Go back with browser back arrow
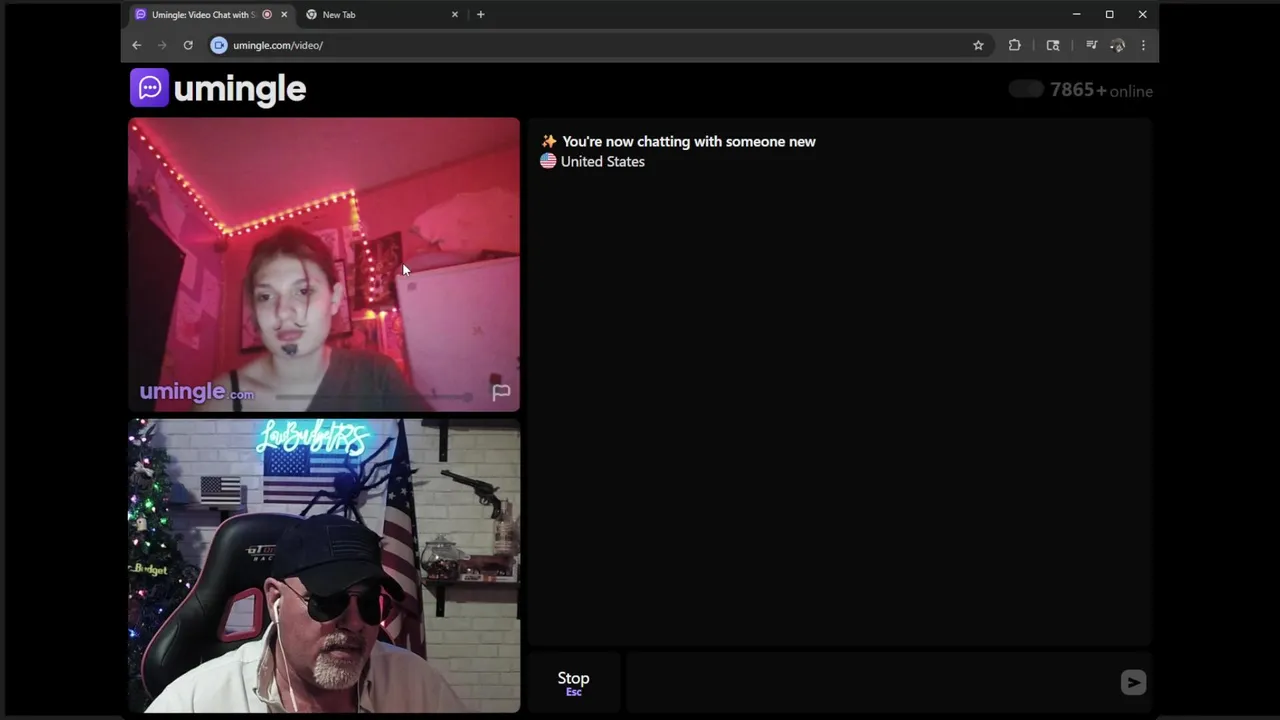 click(x=137, y=45)
